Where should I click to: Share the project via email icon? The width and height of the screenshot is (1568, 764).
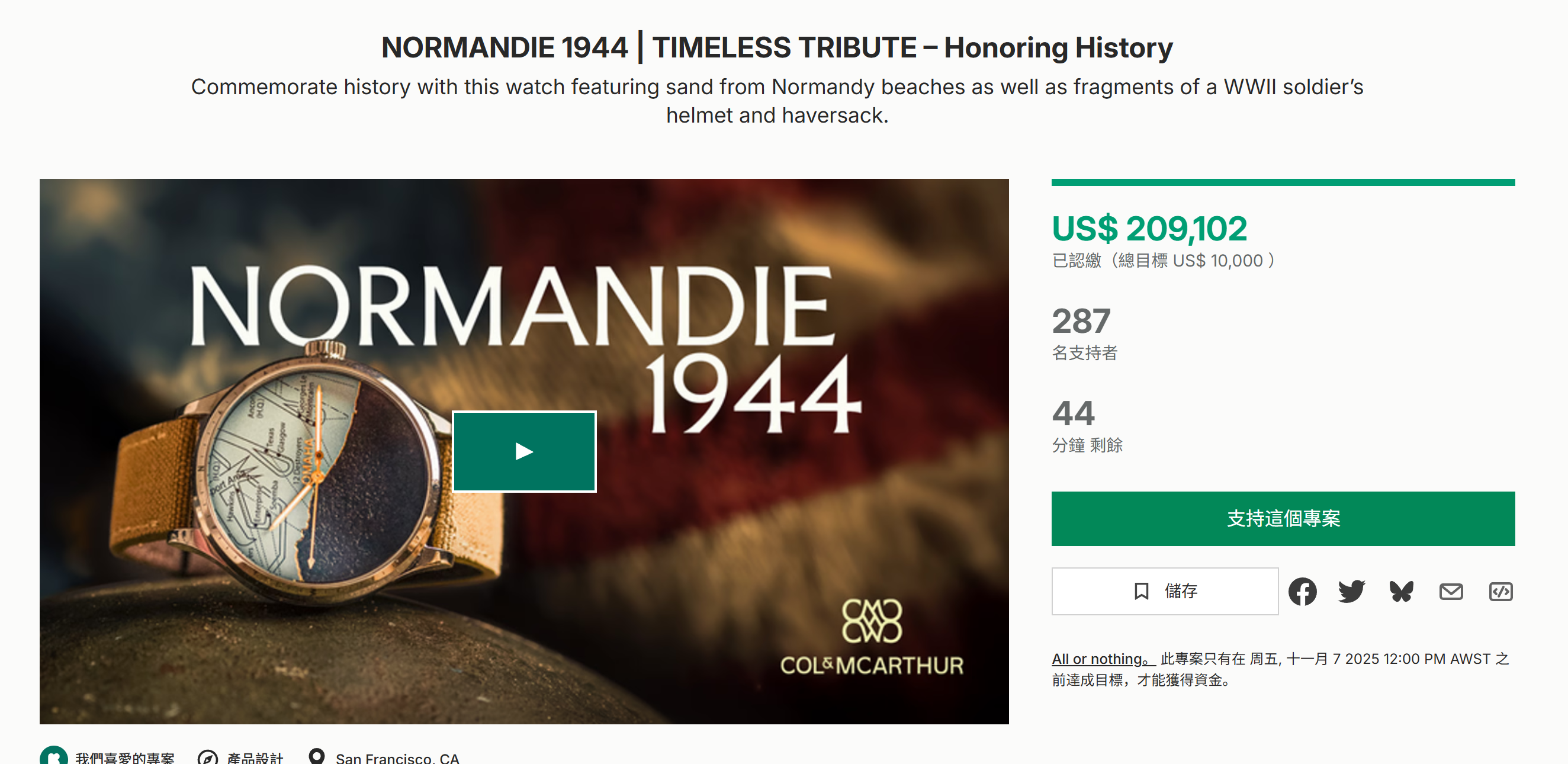tap(1451, 591)
